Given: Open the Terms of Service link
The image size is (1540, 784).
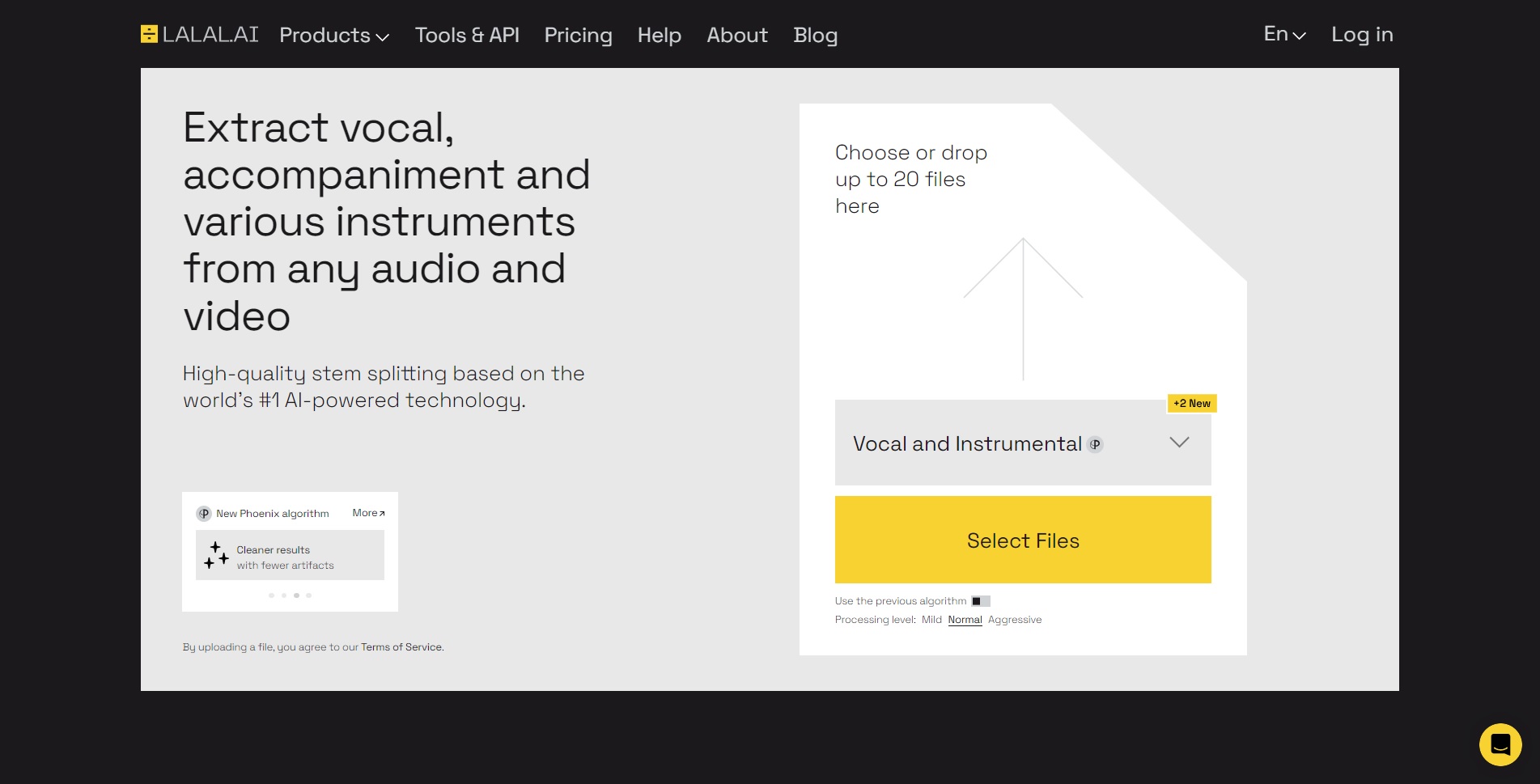Looking at the screenshot, I should [402, 647].
